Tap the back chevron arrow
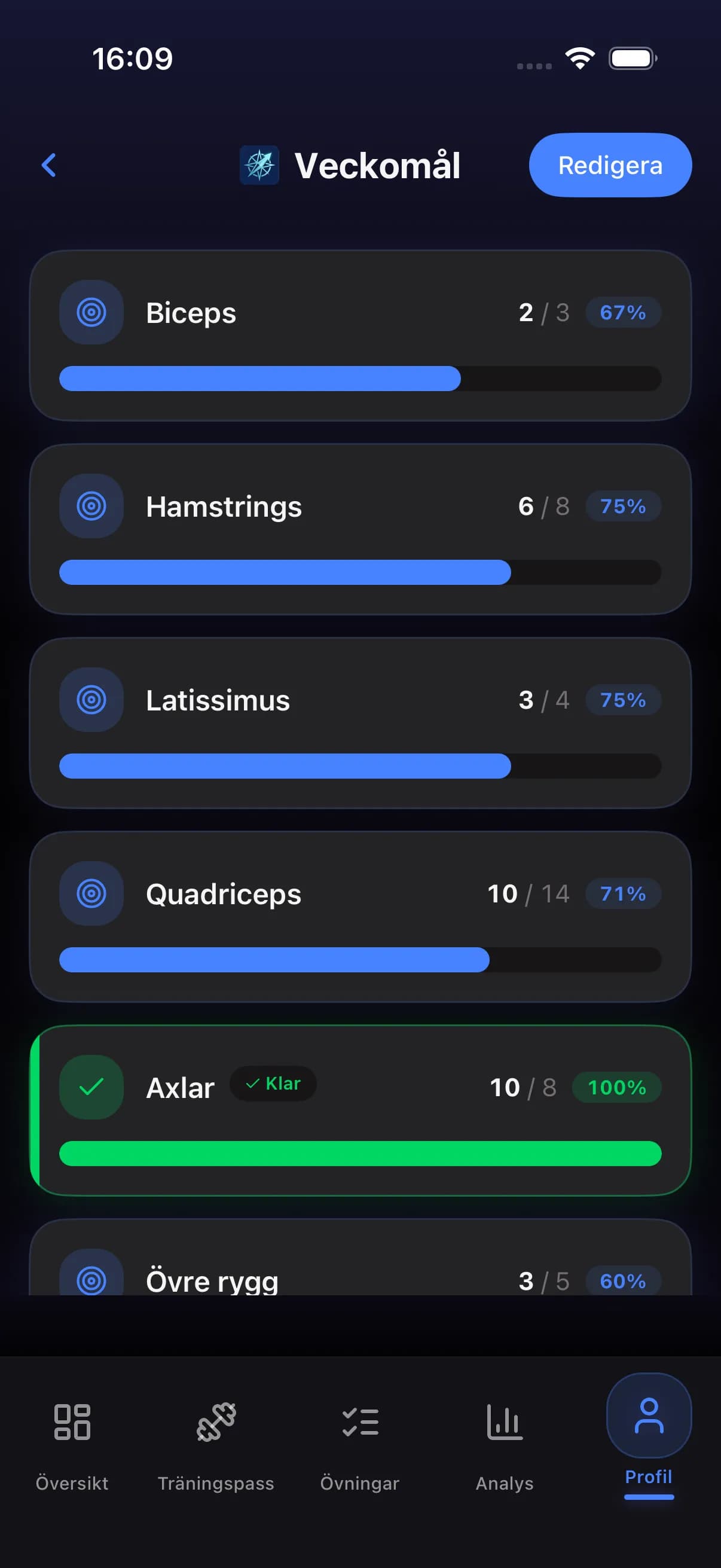 coord(48,165)
